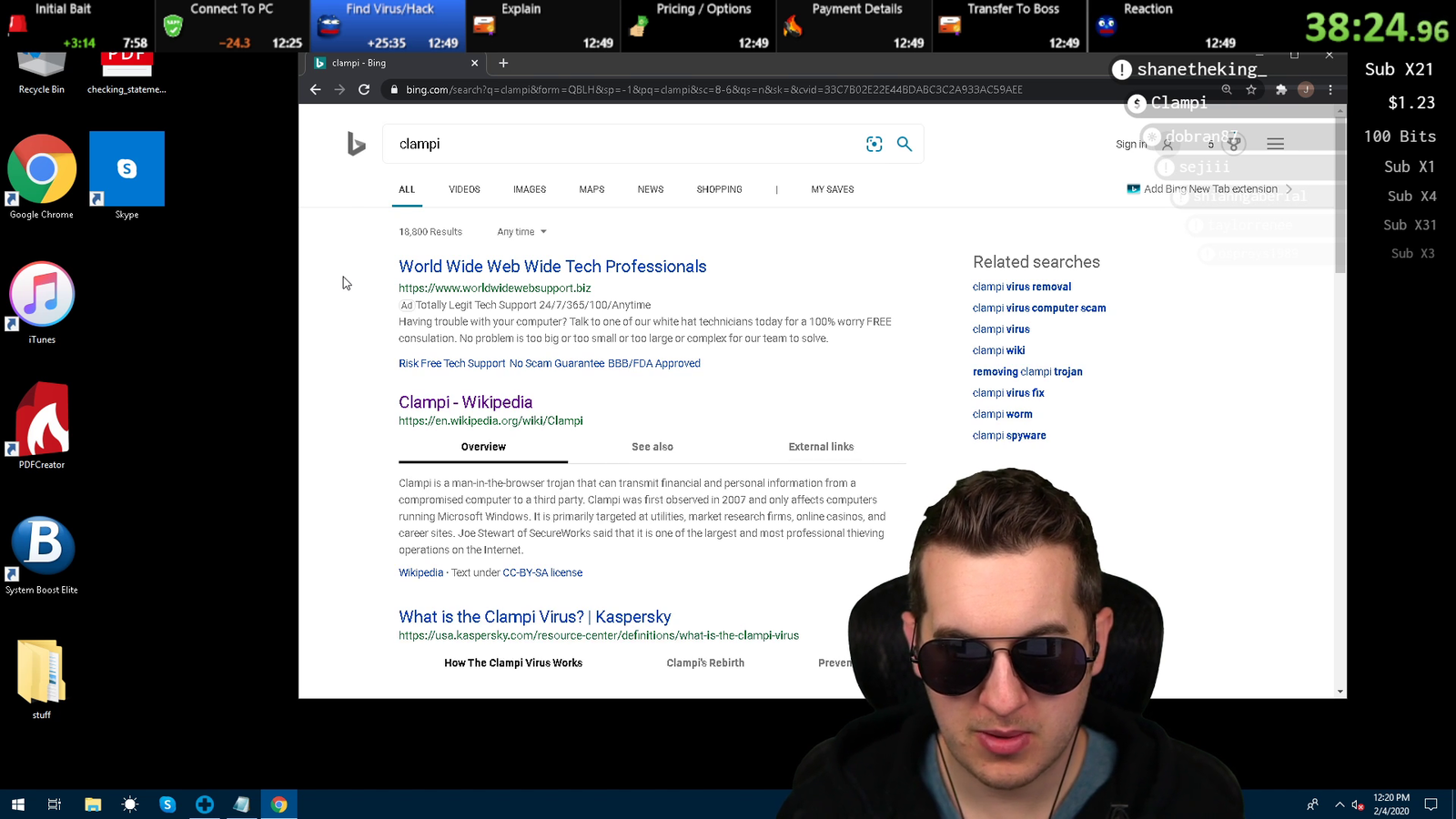Click related search clampi wiki
The height and width of the screenshot is (819, 1456).
(x=998, y=350)
